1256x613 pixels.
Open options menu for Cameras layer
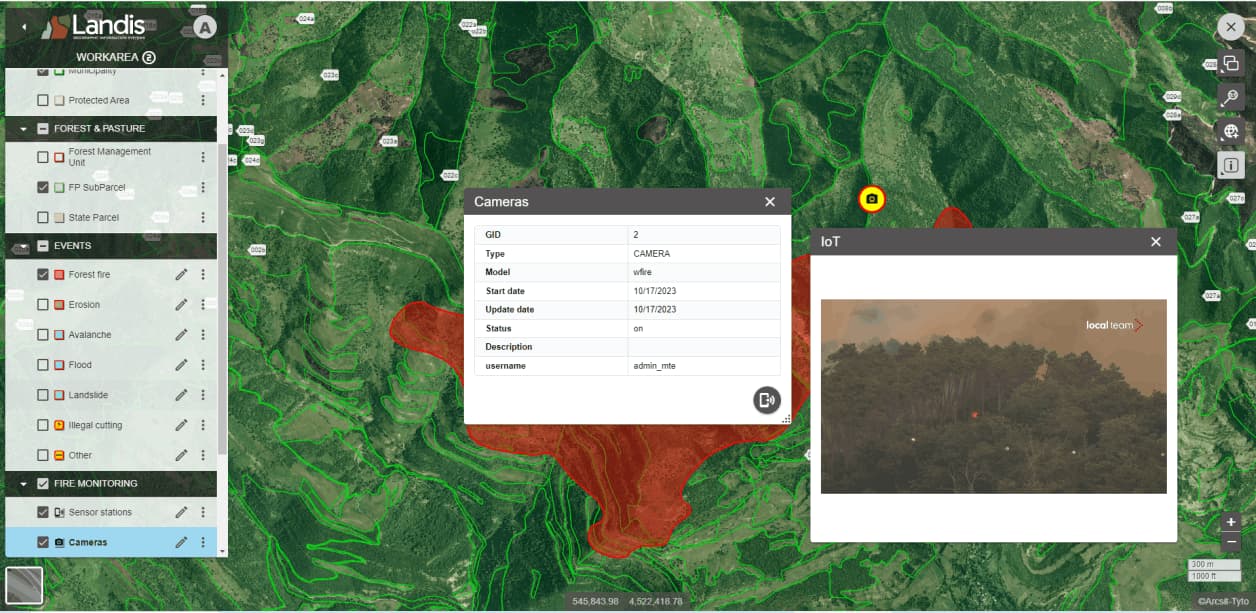point(203,542)
